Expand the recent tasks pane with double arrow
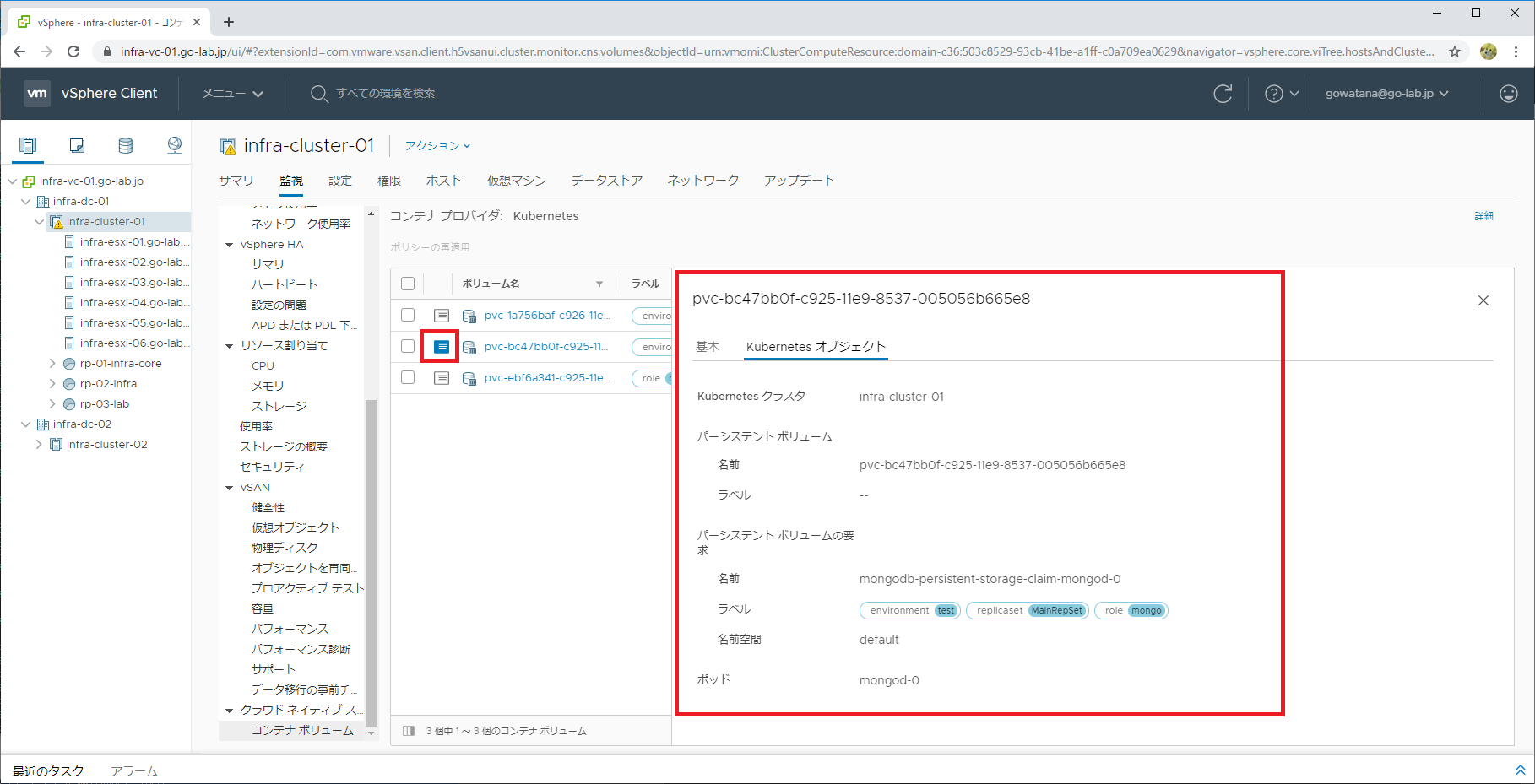Screen dimensions: 1535x784 1521,770
